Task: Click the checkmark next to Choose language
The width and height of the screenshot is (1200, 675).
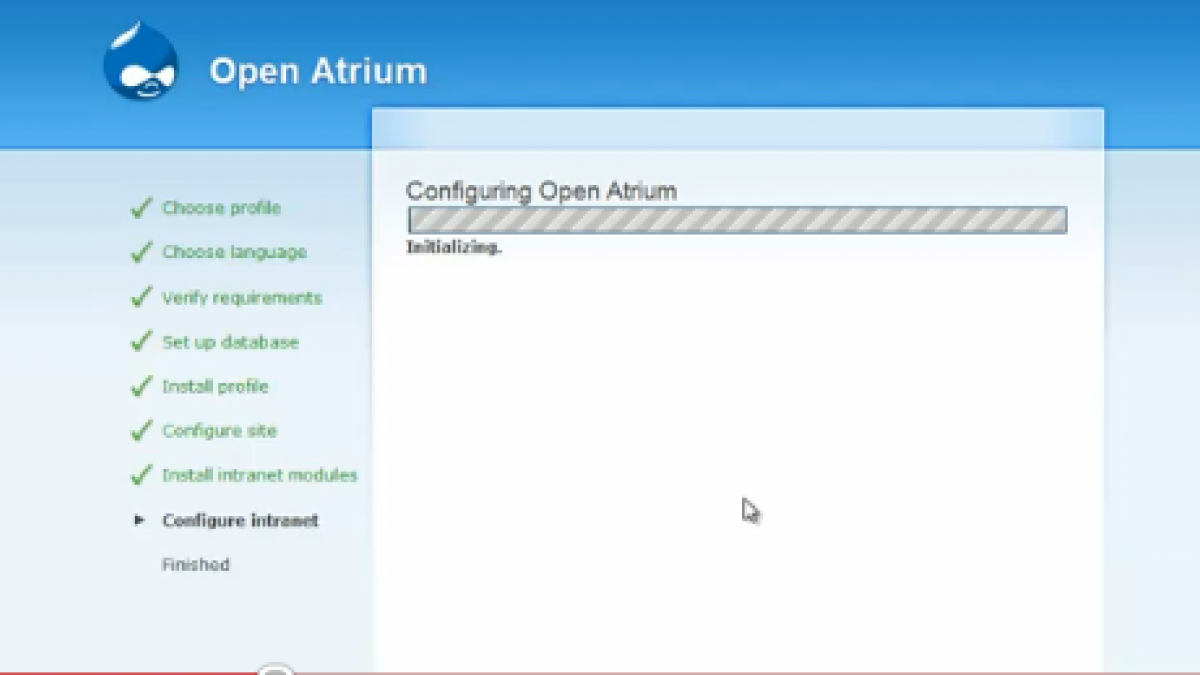Action: tap(141, 252)
